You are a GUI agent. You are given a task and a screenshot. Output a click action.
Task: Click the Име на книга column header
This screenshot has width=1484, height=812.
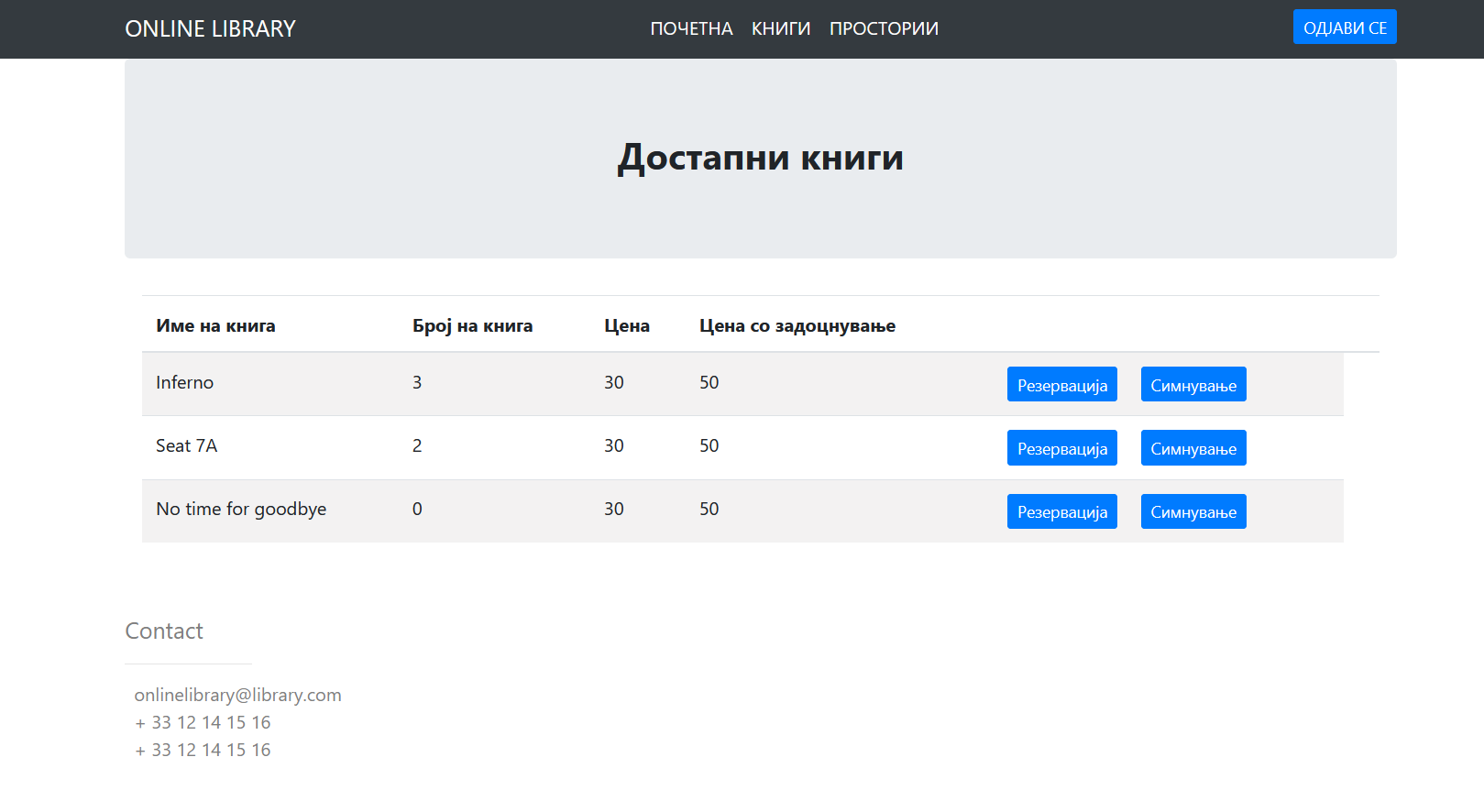click(215, 326)
